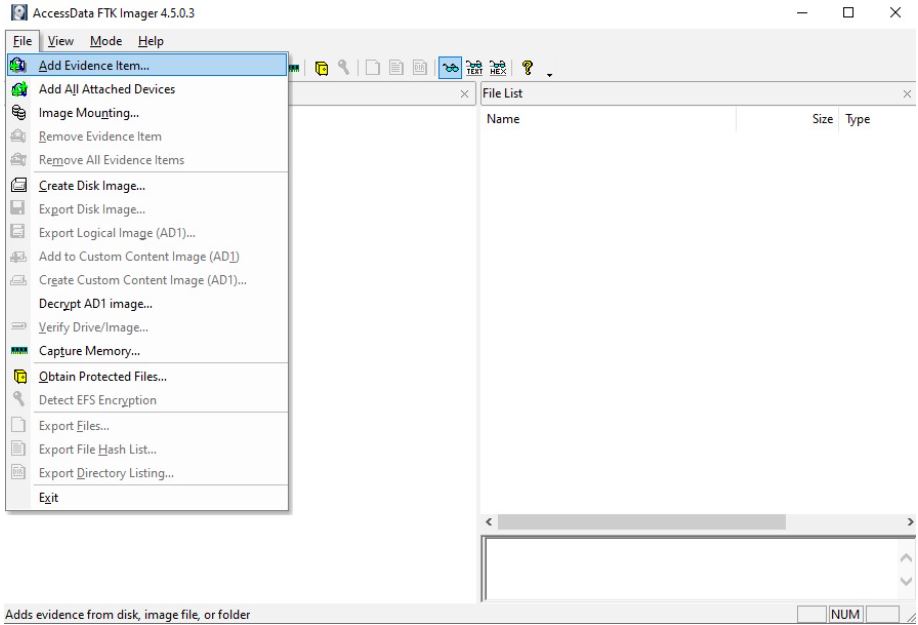Screen dimensions: 918x625
Task: Click the properties pane scroll up arrow
Action: pyautogui.click(x=906, y=558)
